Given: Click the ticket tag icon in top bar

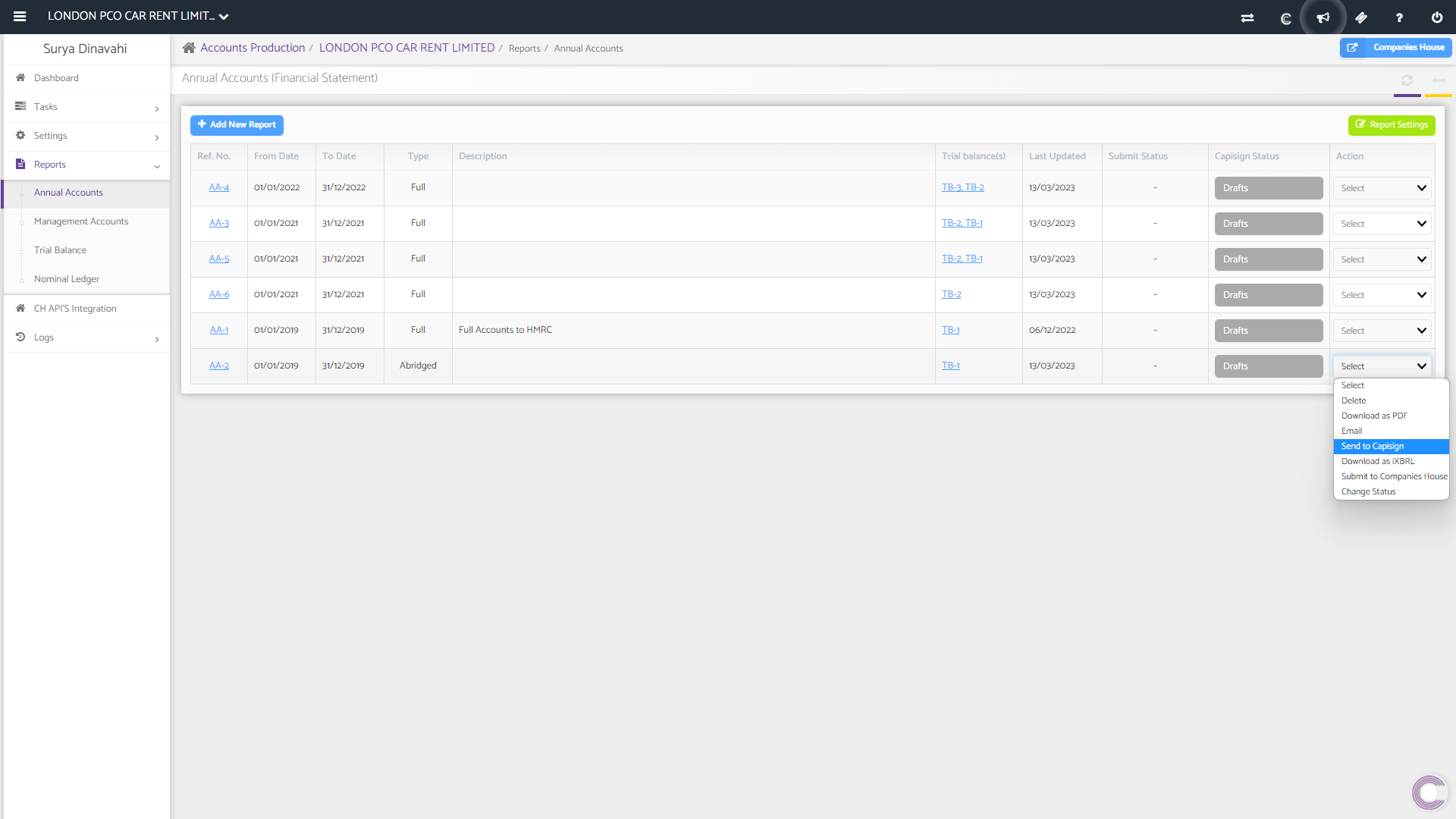Looking at the screenshot, I should (1361, 17).
